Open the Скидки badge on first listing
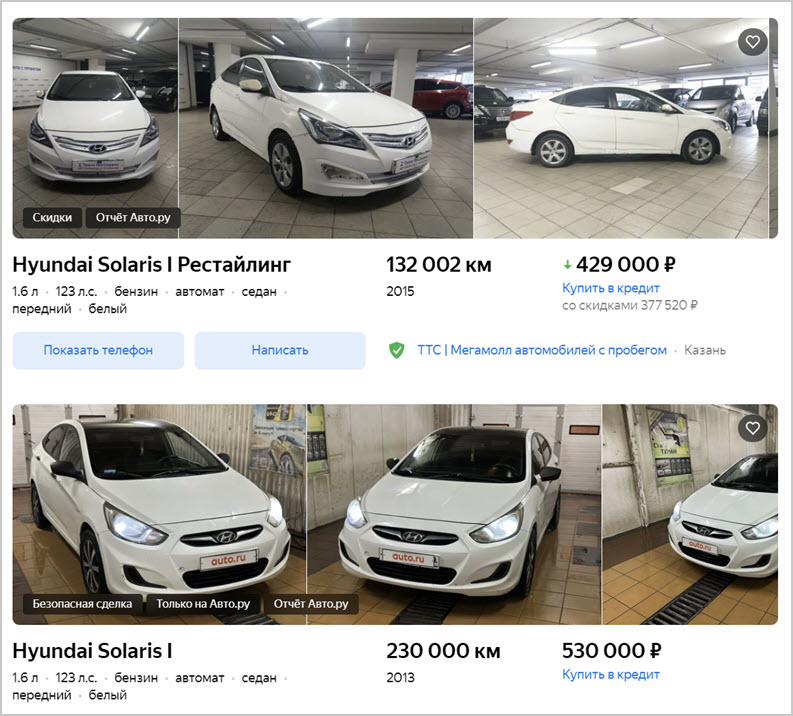The height and width of the screenshot is (716, 793). [x=52, y=217]
